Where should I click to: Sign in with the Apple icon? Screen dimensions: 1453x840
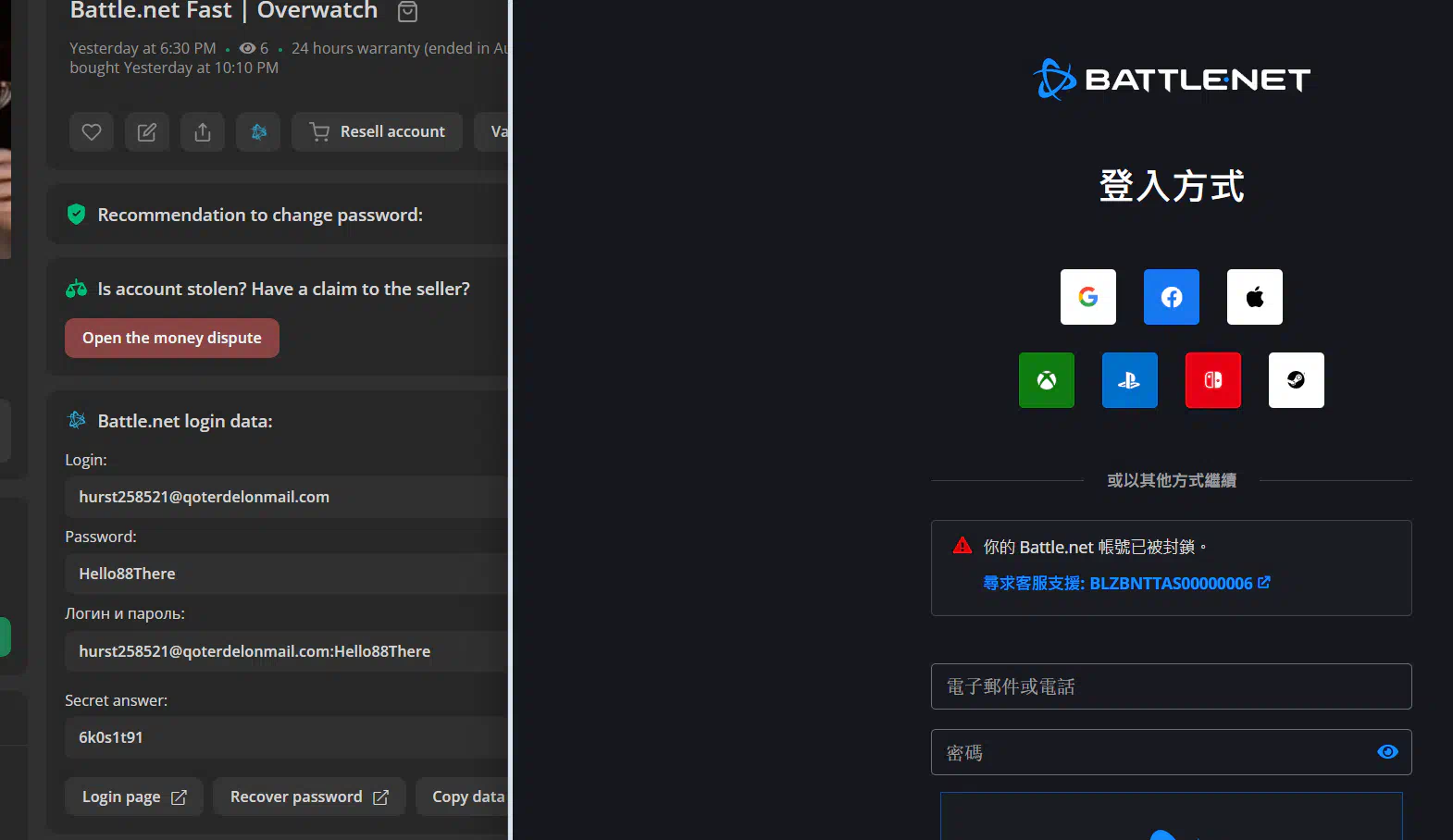[1255, 297]
